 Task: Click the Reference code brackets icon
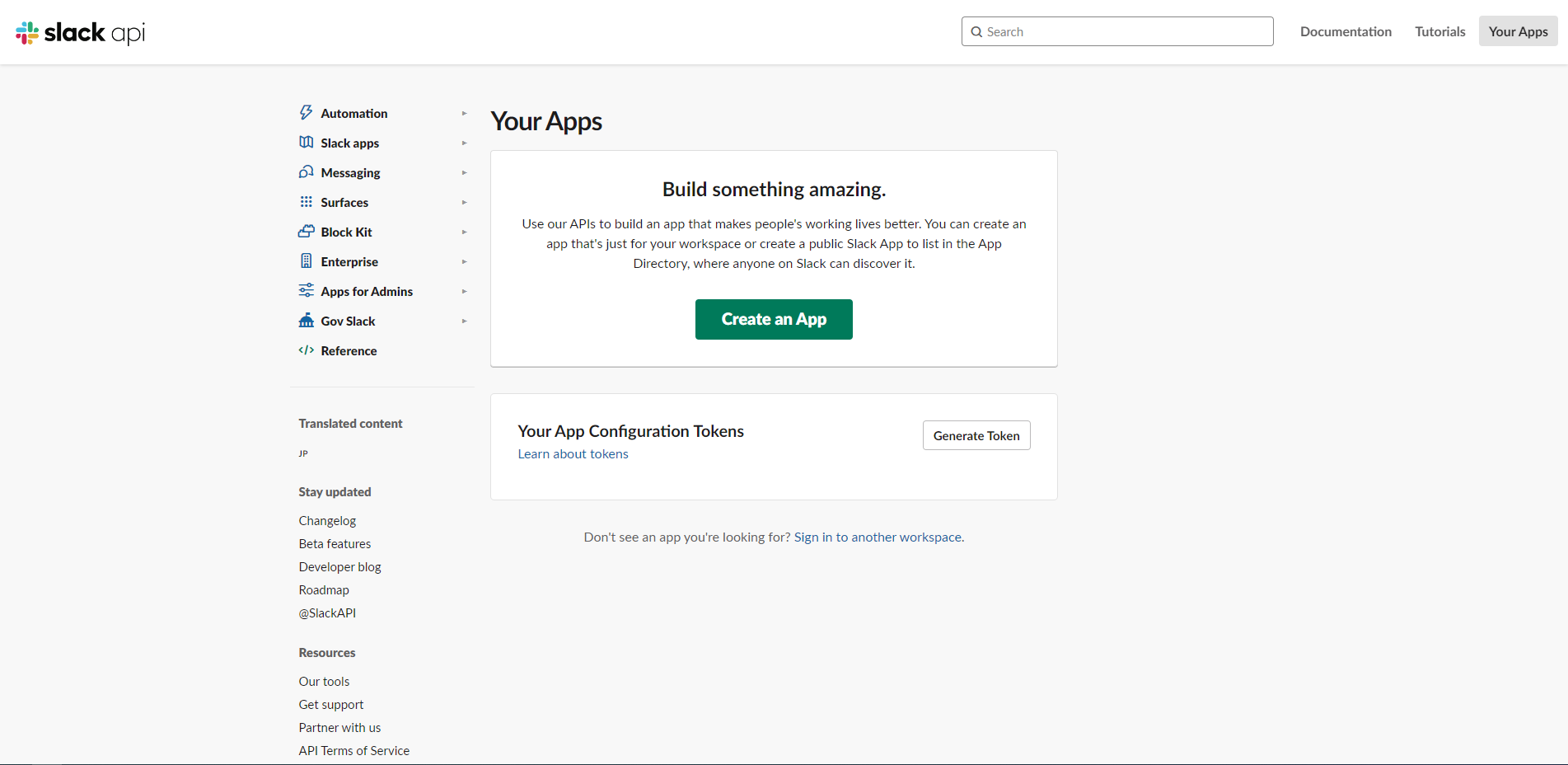[306, 350]
